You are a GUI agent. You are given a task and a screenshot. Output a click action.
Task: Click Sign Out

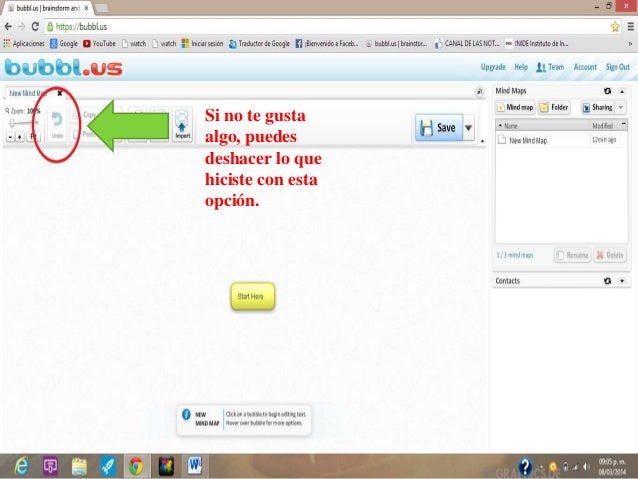pos(618,67)
